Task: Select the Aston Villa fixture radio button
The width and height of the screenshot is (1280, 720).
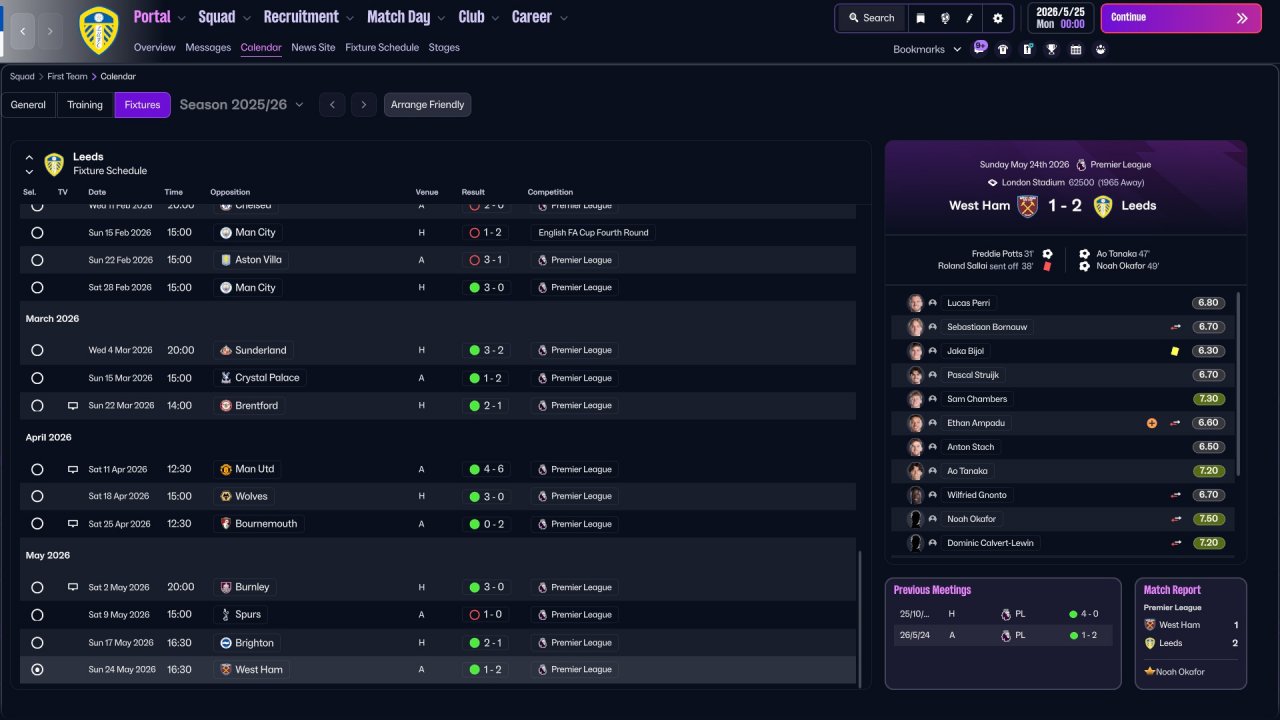Action: click(37, 260)
